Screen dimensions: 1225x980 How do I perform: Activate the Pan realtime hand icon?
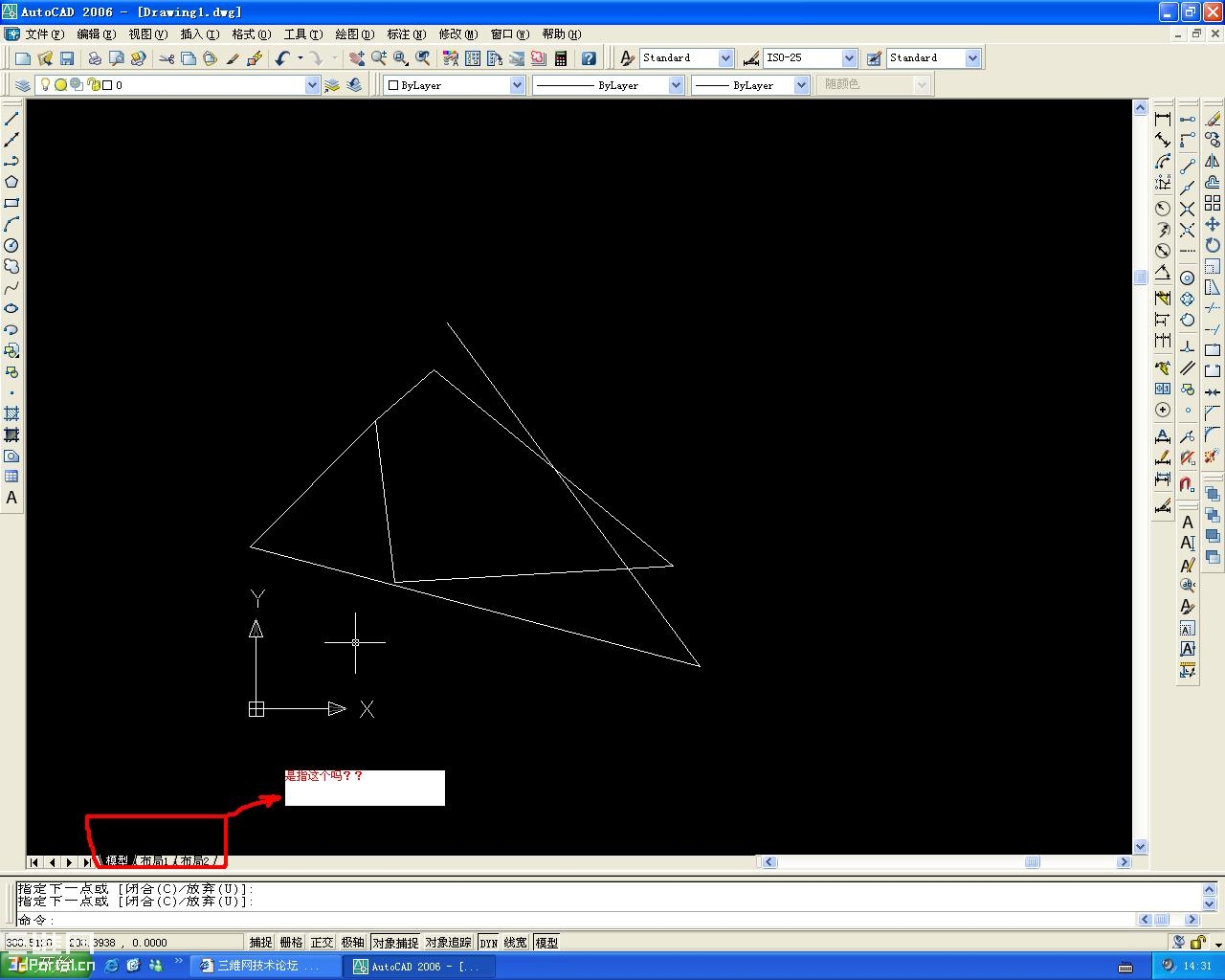tap(357, 58)
